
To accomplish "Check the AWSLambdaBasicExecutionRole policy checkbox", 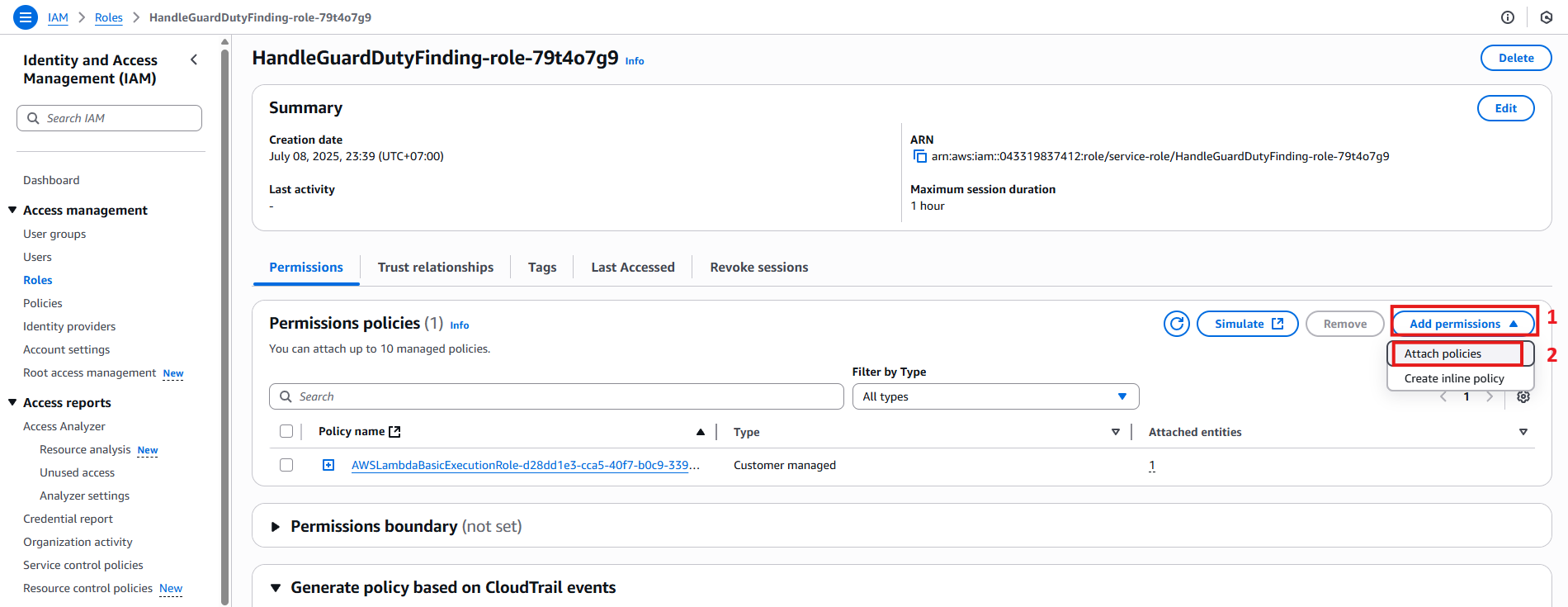I will coord(286,465).
